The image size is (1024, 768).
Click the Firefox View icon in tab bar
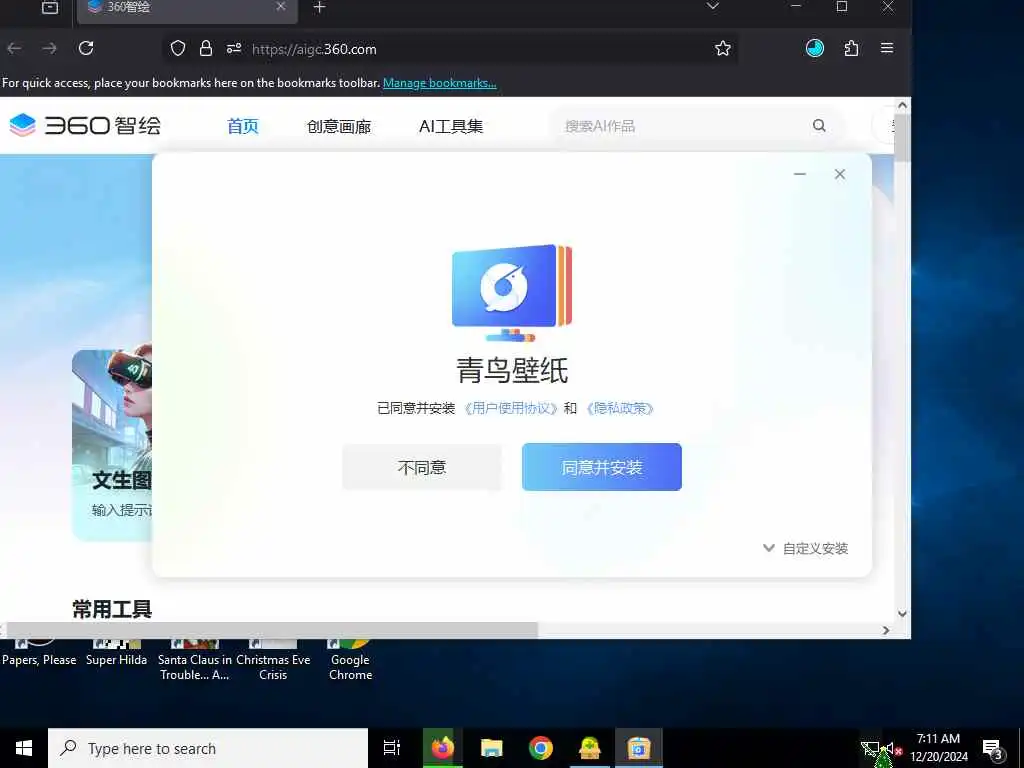click(x=50, y=7)
